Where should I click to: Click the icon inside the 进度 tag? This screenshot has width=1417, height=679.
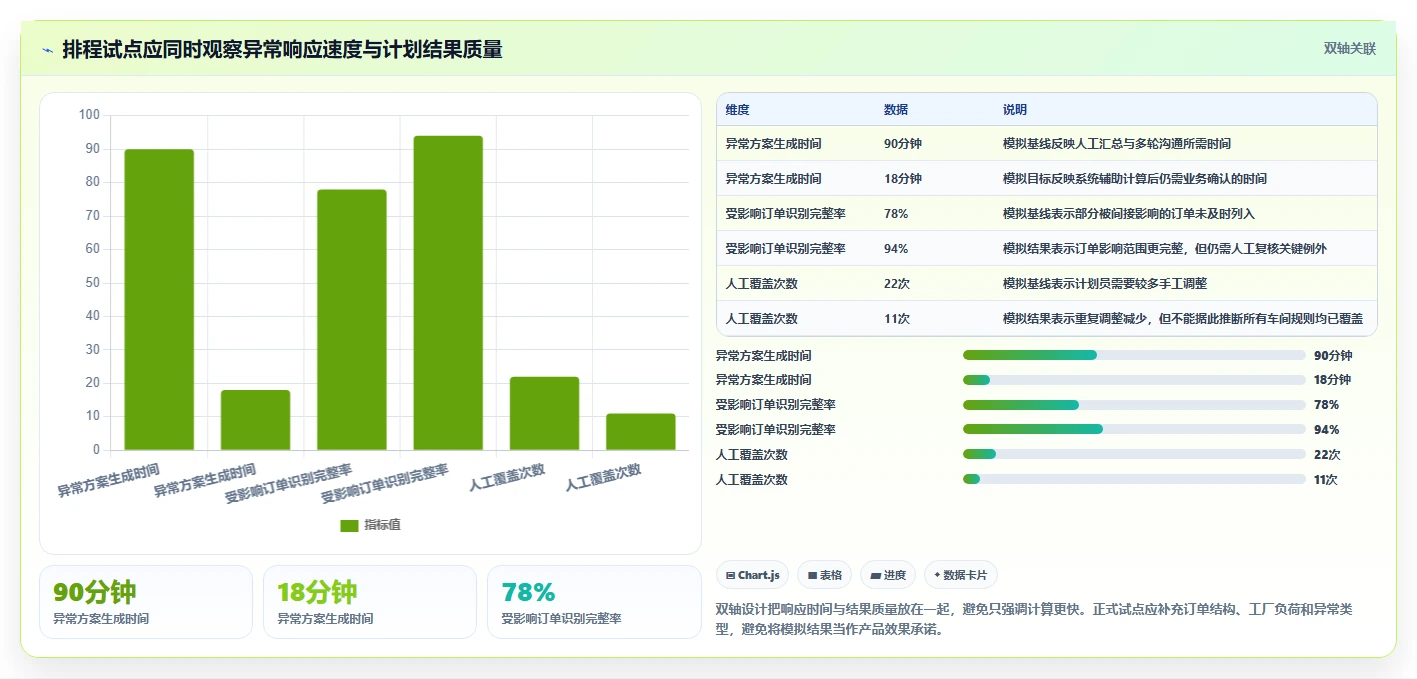[x=876, y=575]
